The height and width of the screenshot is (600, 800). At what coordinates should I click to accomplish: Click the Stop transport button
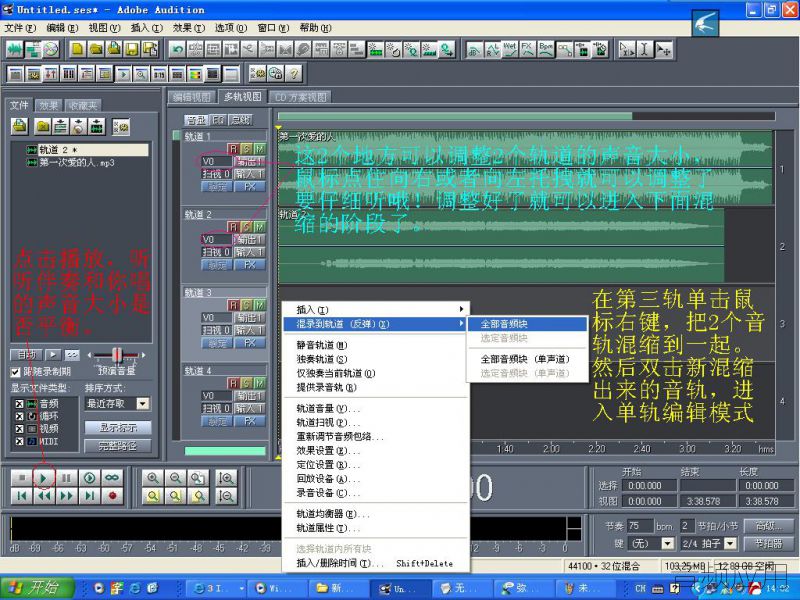point(21,478)
